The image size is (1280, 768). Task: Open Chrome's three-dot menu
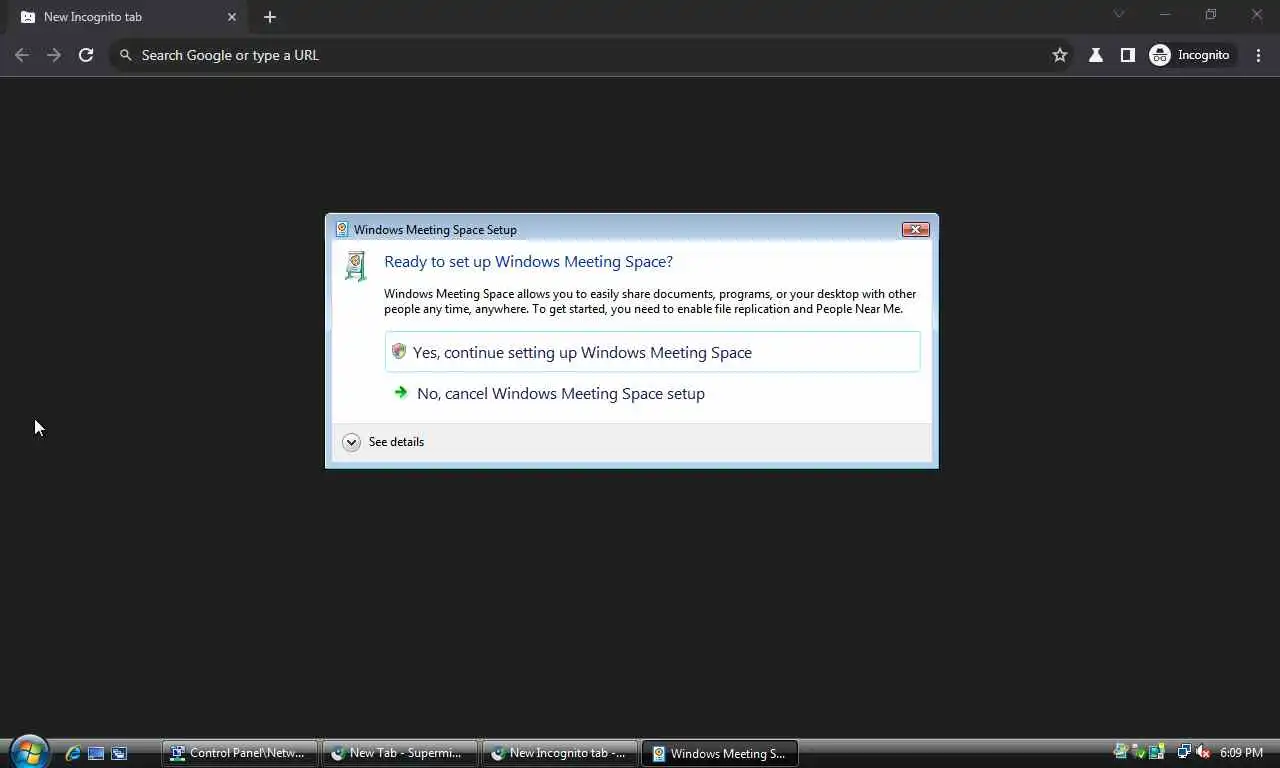tap(1259, 55)
